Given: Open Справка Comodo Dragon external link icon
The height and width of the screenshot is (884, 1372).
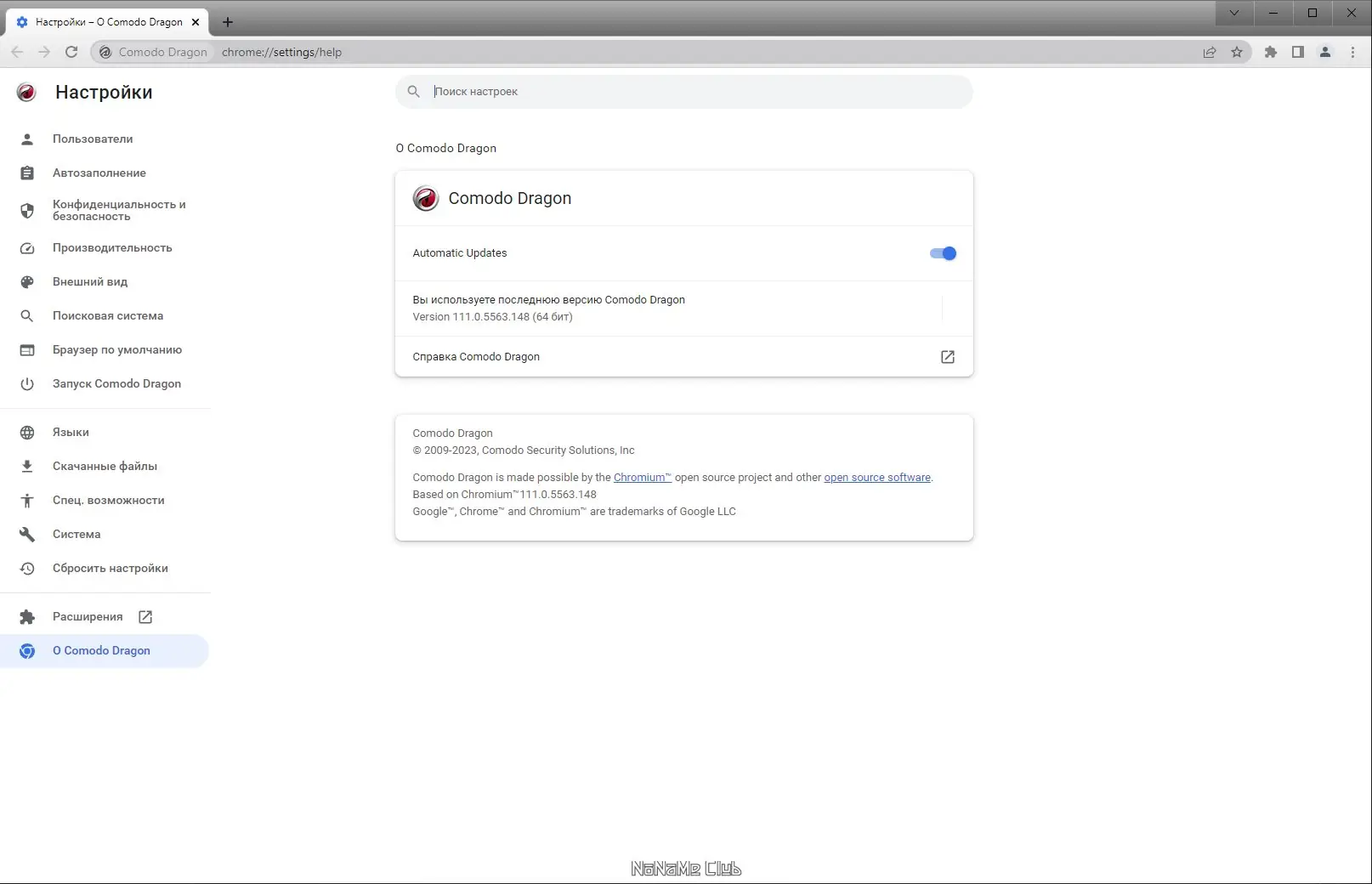Looking at the screenshot, I should pyautogui.click(x=948, y=357).
